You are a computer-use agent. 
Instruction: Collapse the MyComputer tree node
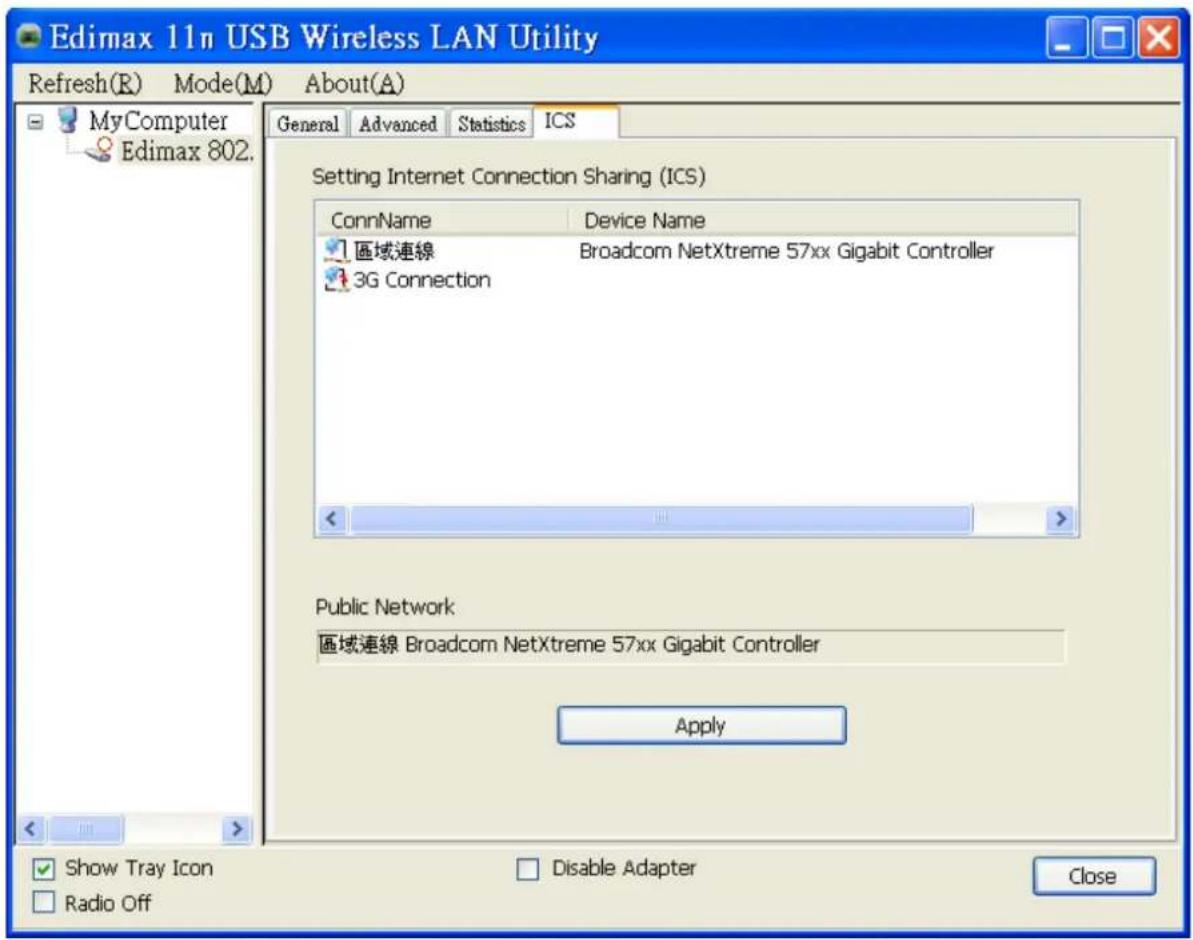pyautogui.click(x=36, y=121)
